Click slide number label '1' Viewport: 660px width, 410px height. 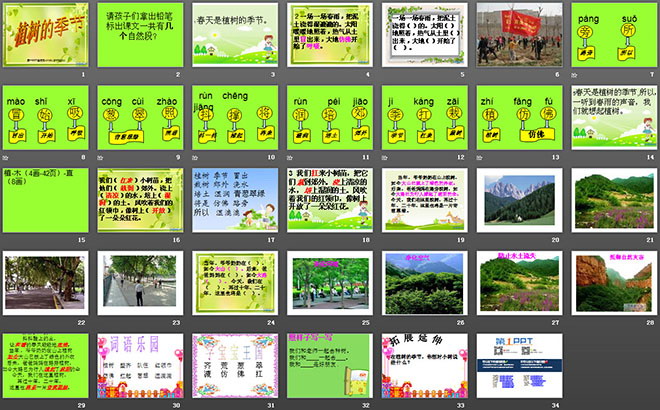pos(83,75)
